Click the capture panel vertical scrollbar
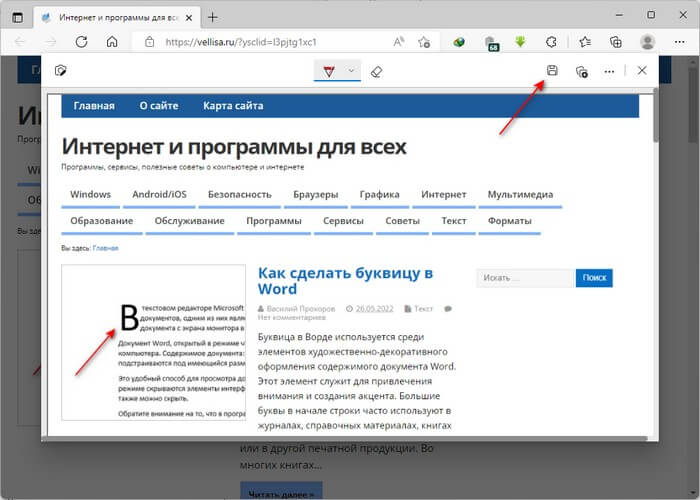This screenshot has height=500, width=700. [656, 115]
